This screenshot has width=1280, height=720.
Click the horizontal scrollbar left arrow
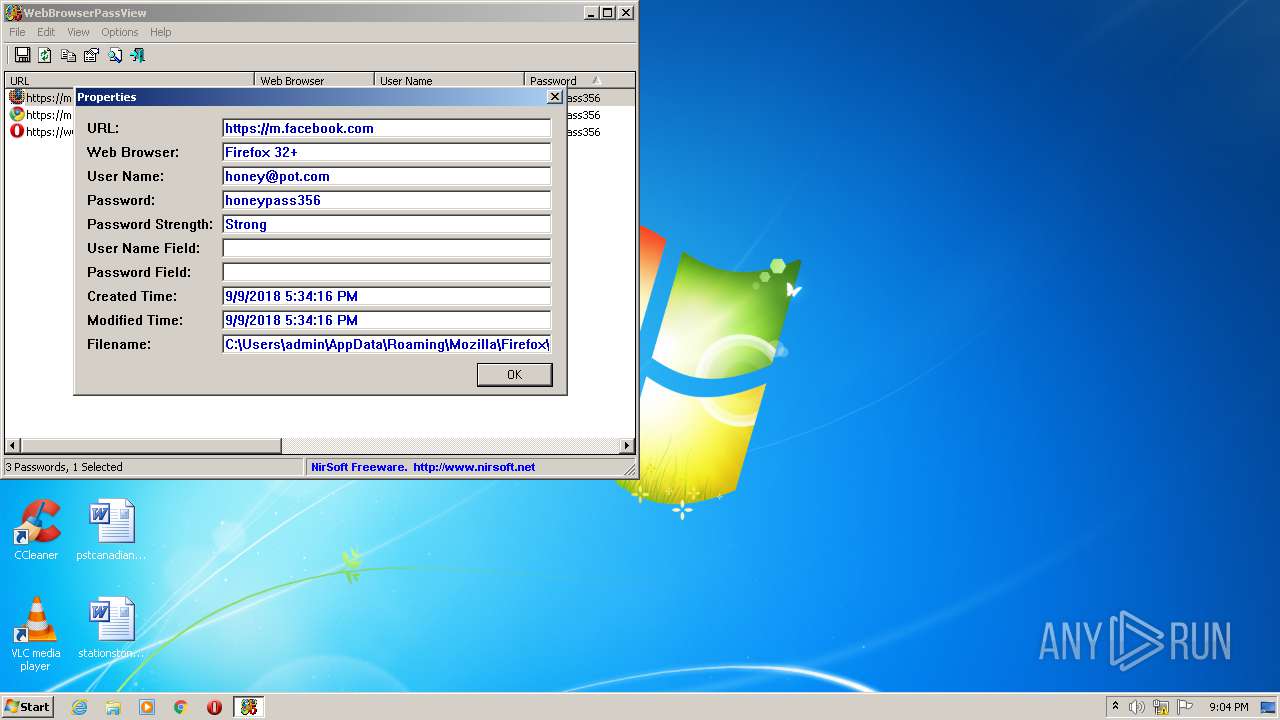(x=13, y=446)
